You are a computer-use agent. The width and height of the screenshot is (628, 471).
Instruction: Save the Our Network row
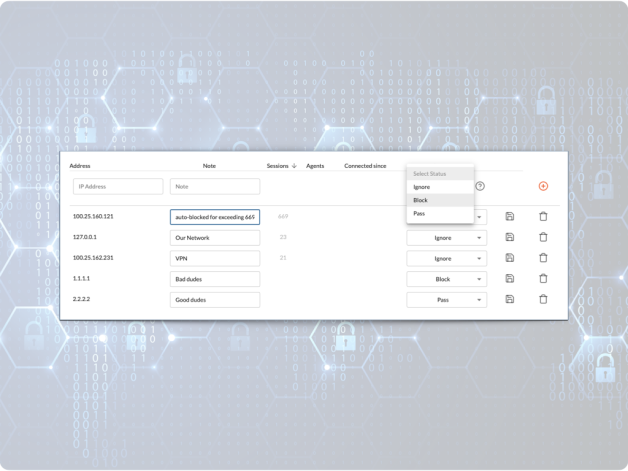coord(510,238)
